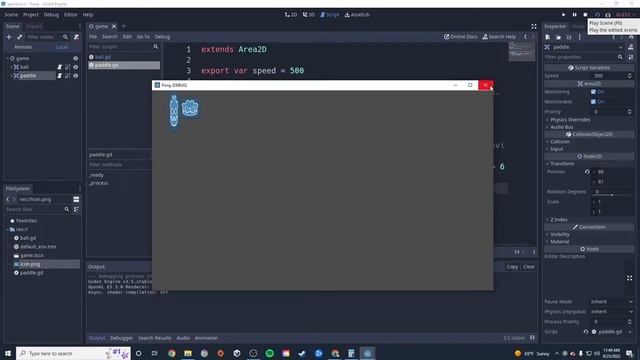
Task: Click the Add Child Node plus icon
Action: pyautogui.click(x=9, y=37)
